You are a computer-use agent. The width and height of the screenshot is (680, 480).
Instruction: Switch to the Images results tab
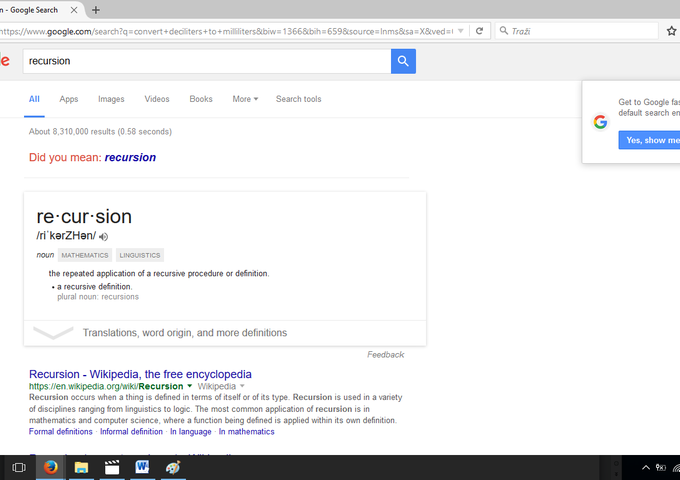click(x=111, y=99)
